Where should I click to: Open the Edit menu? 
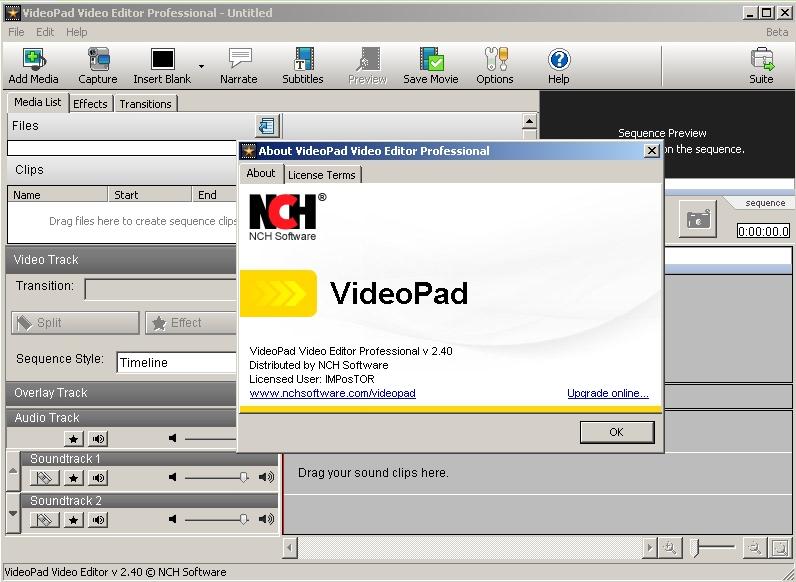click(x=45, y=32)
